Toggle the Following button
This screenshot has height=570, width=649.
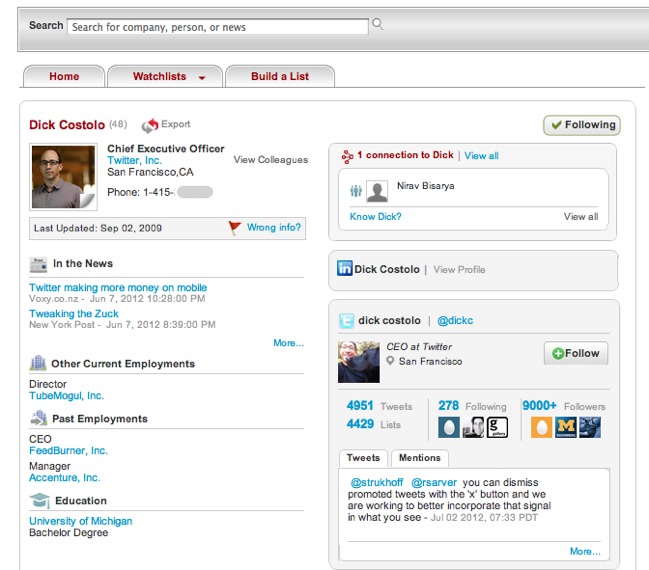(582, 125)
